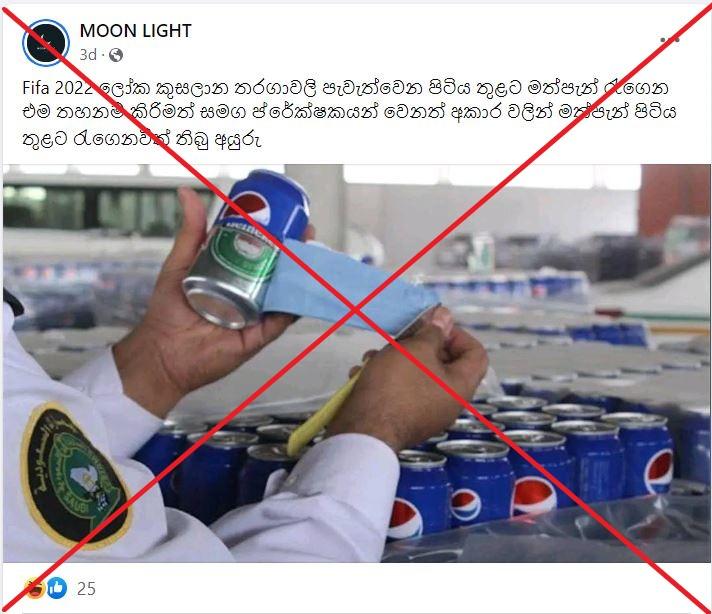Click the Sinhala caption's last line of text
The width and height of the screenshot is (712, 614).
141,140
